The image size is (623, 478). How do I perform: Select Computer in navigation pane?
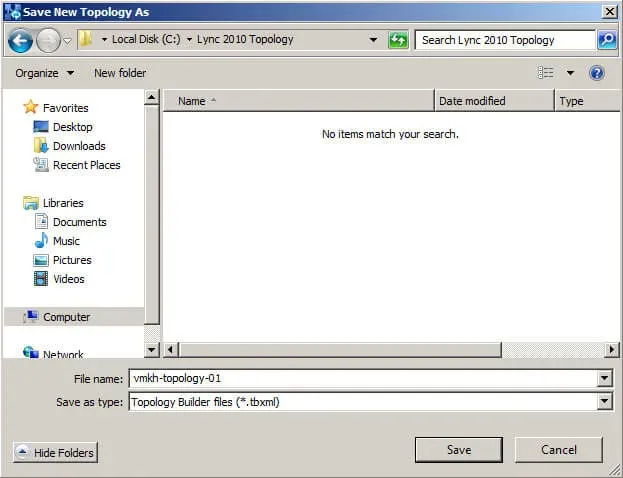pyautogui.click(x=66, y=317)
